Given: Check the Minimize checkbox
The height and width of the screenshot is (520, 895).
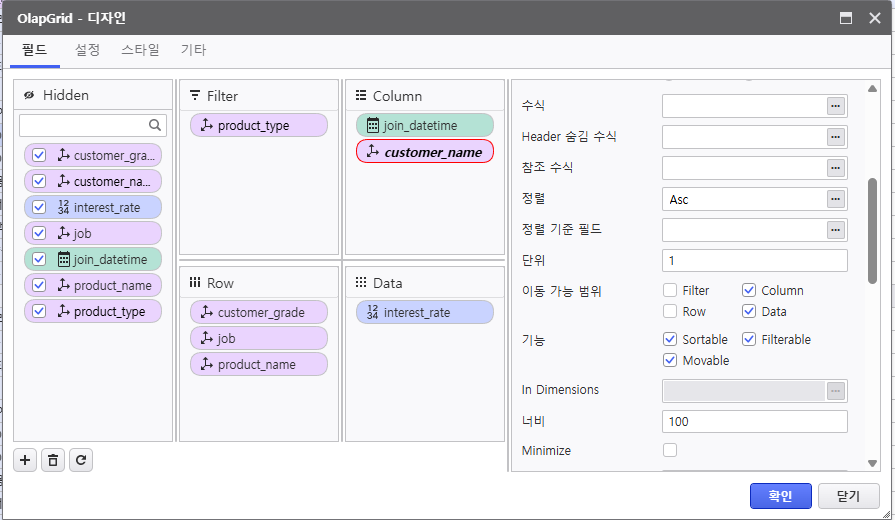Looking at the screenshot, I should coord(670,450).
